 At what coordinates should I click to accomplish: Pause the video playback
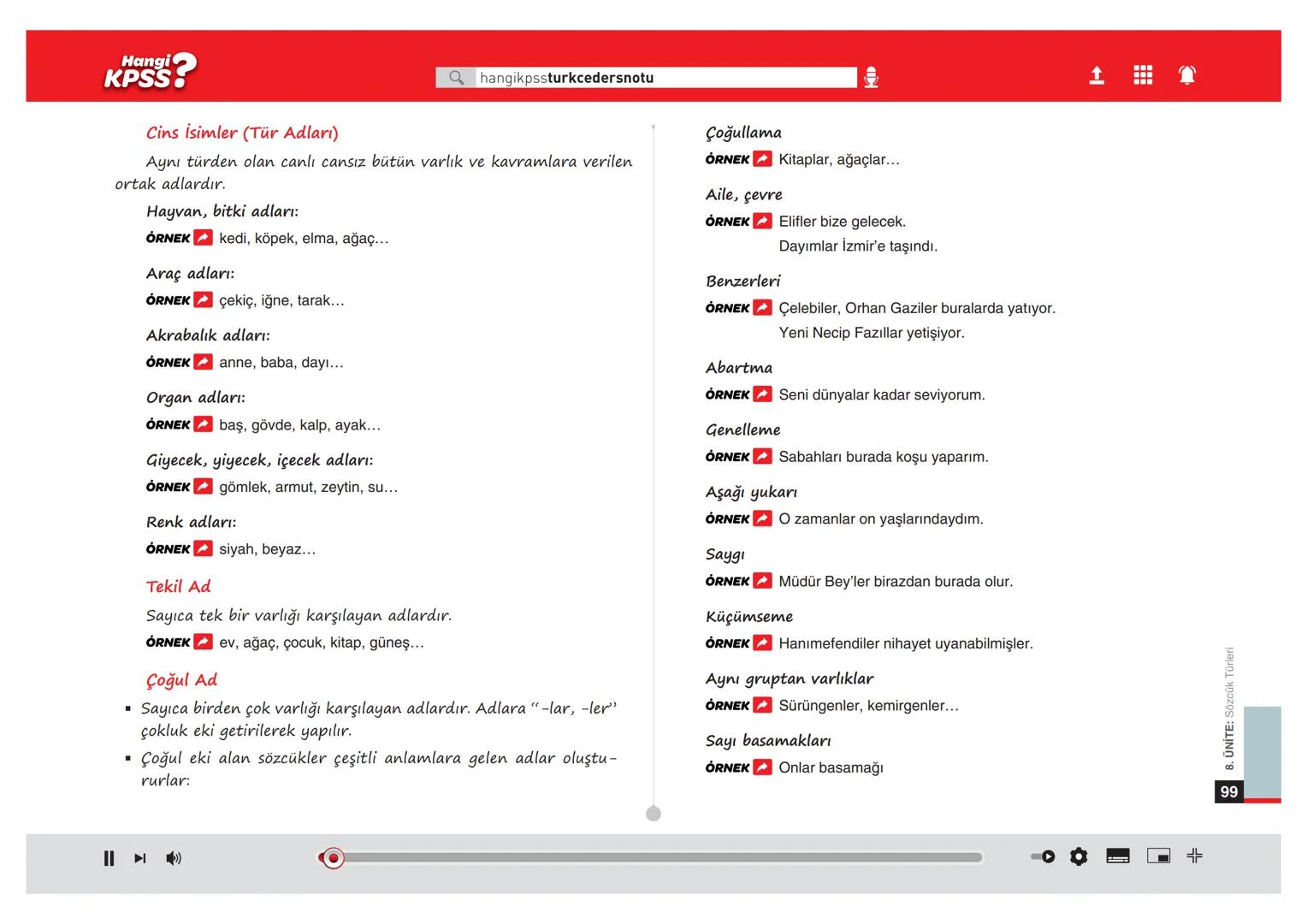click(x=109, y=858)
